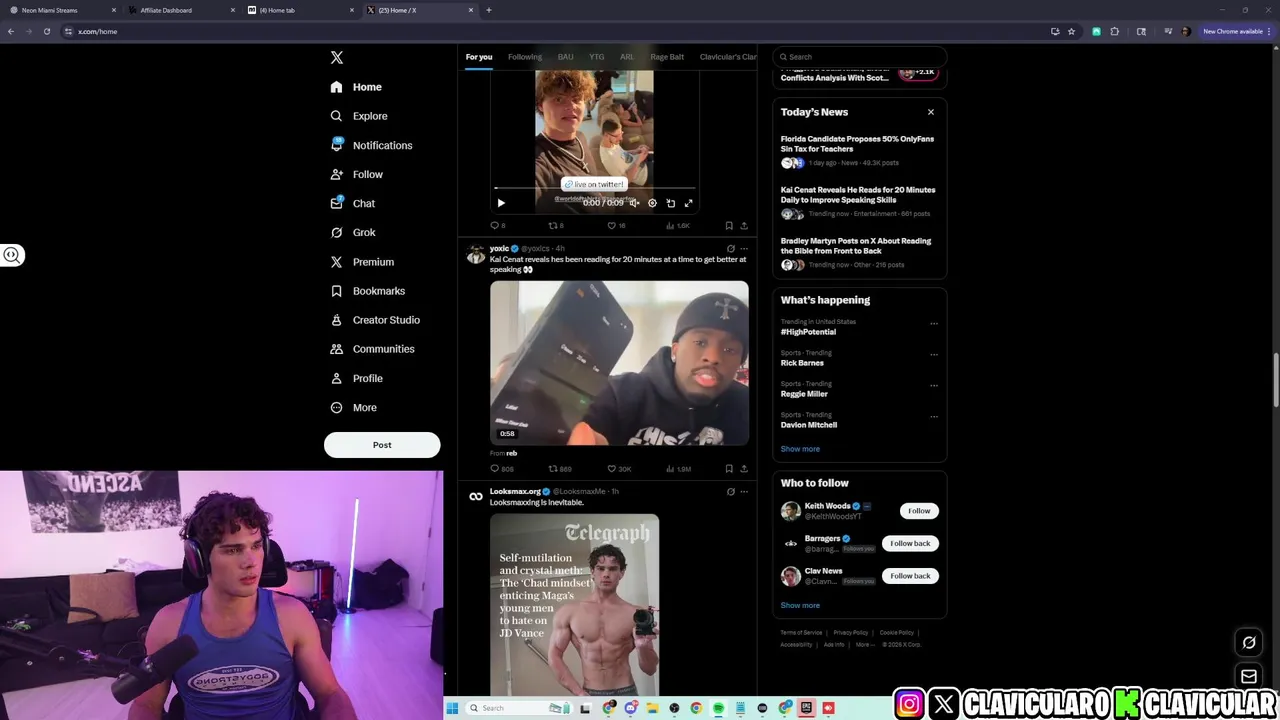Open options for #HighPotential trend
This screenshot has height=720, width=1280.
point(934,323)
